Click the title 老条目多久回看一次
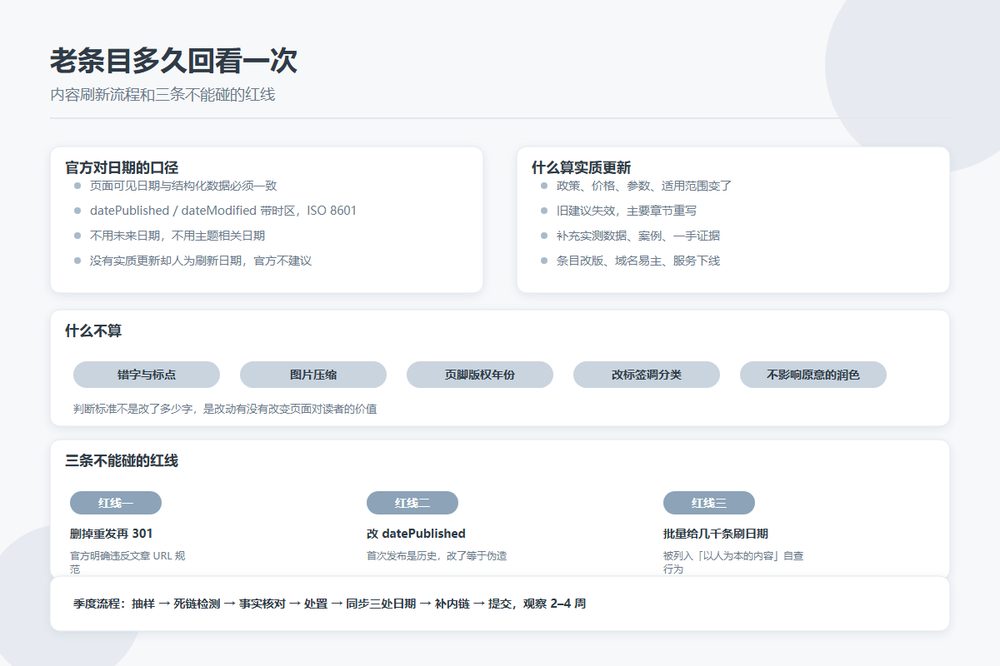1000x666 pixels. pos(173,61)
